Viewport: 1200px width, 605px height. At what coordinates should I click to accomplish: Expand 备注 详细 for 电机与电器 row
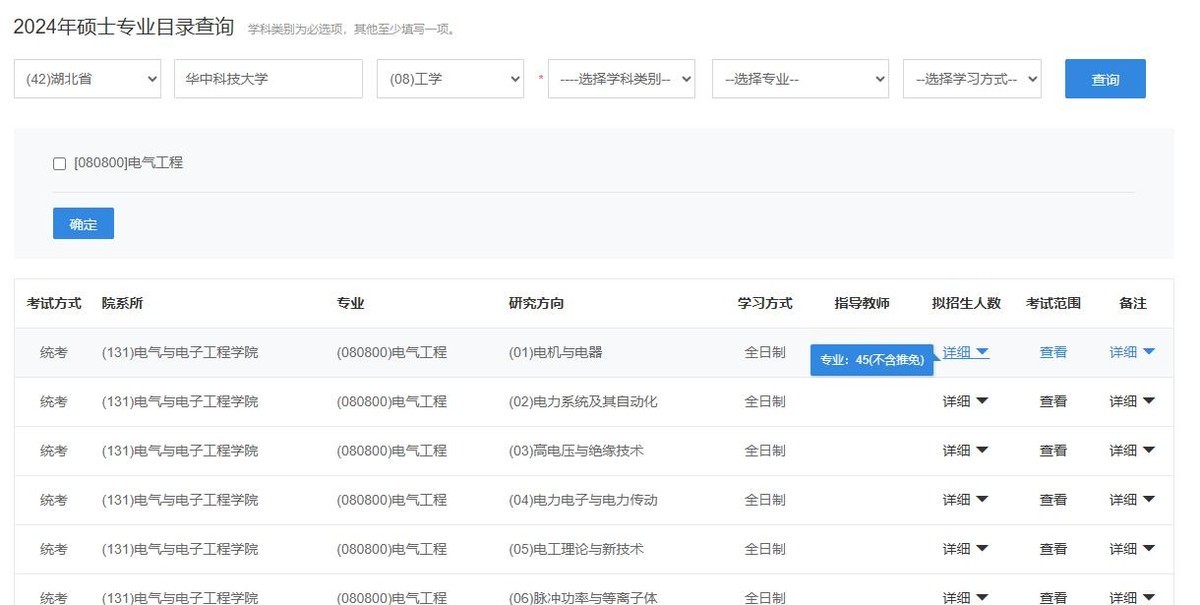pos(1131,352)
